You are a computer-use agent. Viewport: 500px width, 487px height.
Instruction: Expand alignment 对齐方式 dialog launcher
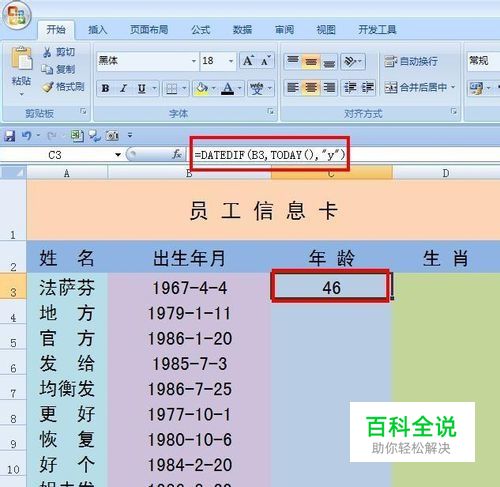point(454,112)
